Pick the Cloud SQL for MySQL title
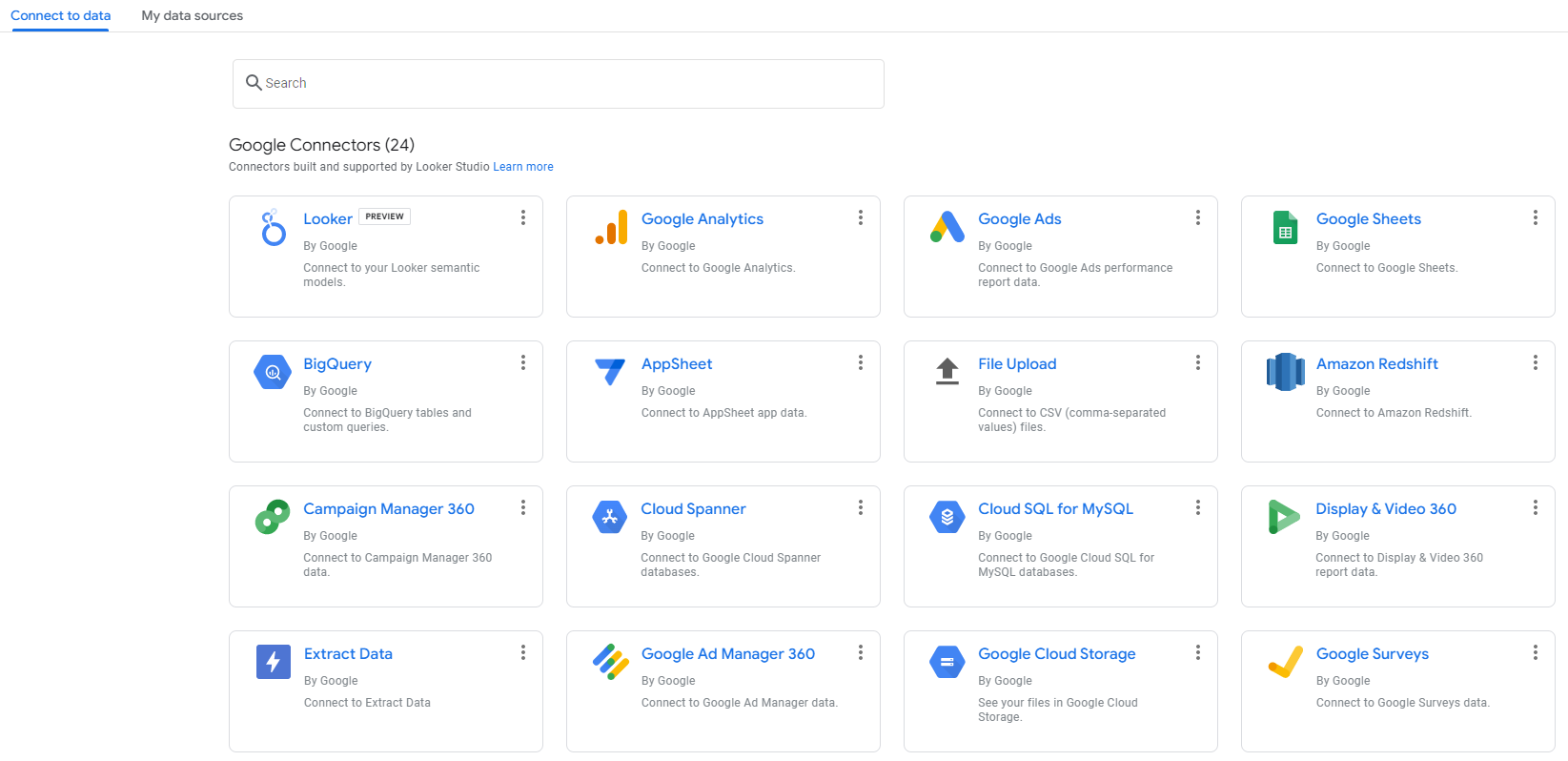This screenshot has width=1568, height=761. [1056, 509]
